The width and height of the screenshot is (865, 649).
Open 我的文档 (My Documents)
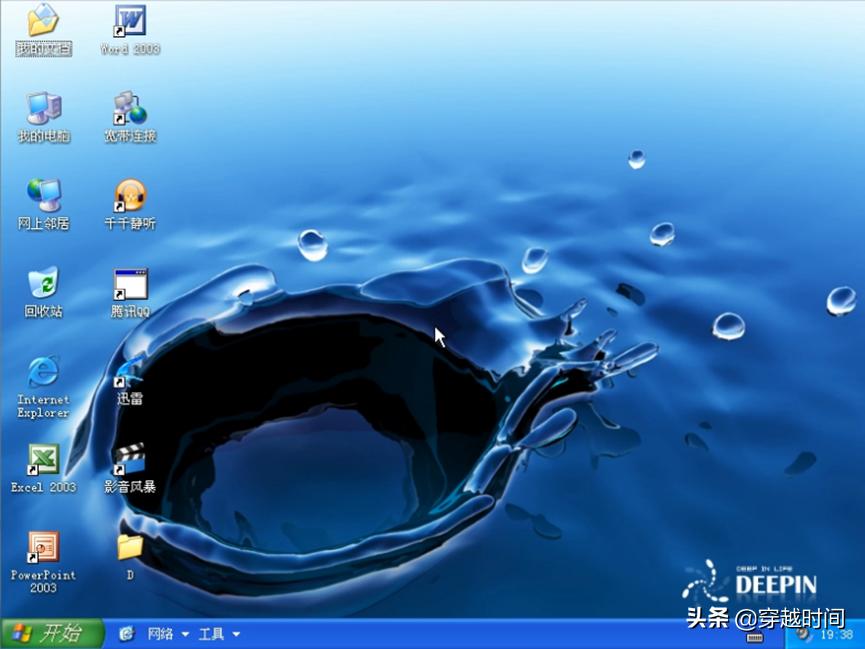pyautogui.click(x=40, y=22)
